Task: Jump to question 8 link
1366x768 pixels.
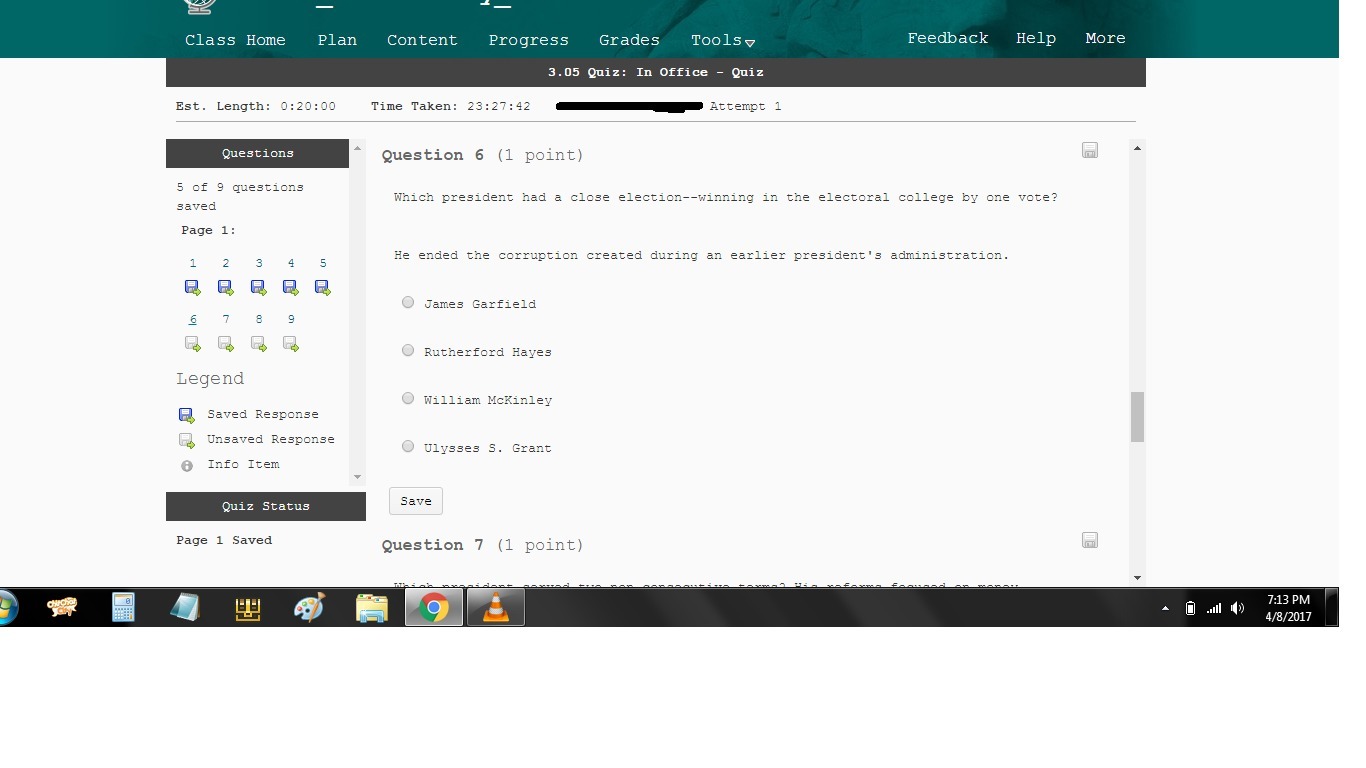Action: tap(259, 319)
